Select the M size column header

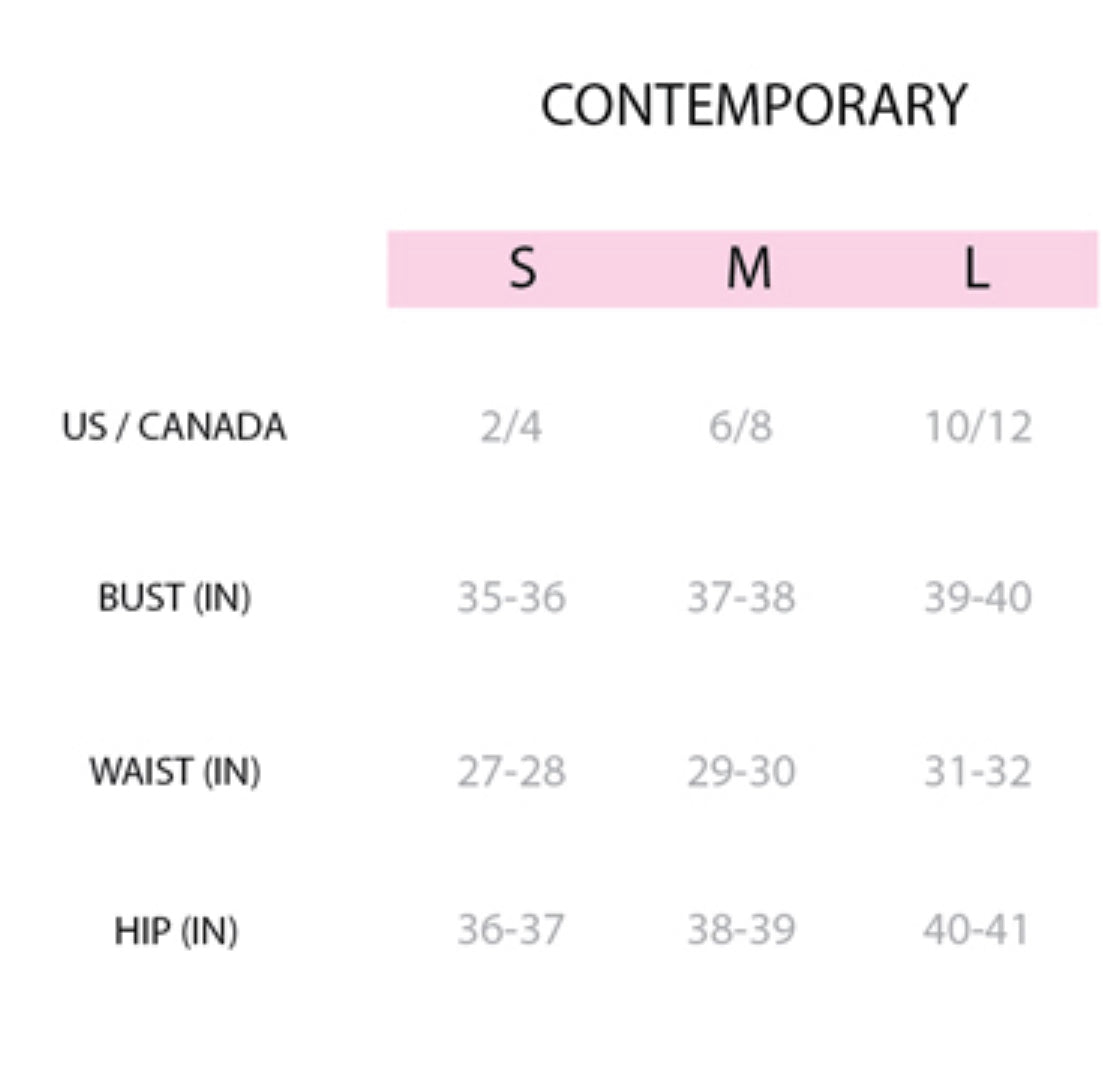tap(749, 268)
